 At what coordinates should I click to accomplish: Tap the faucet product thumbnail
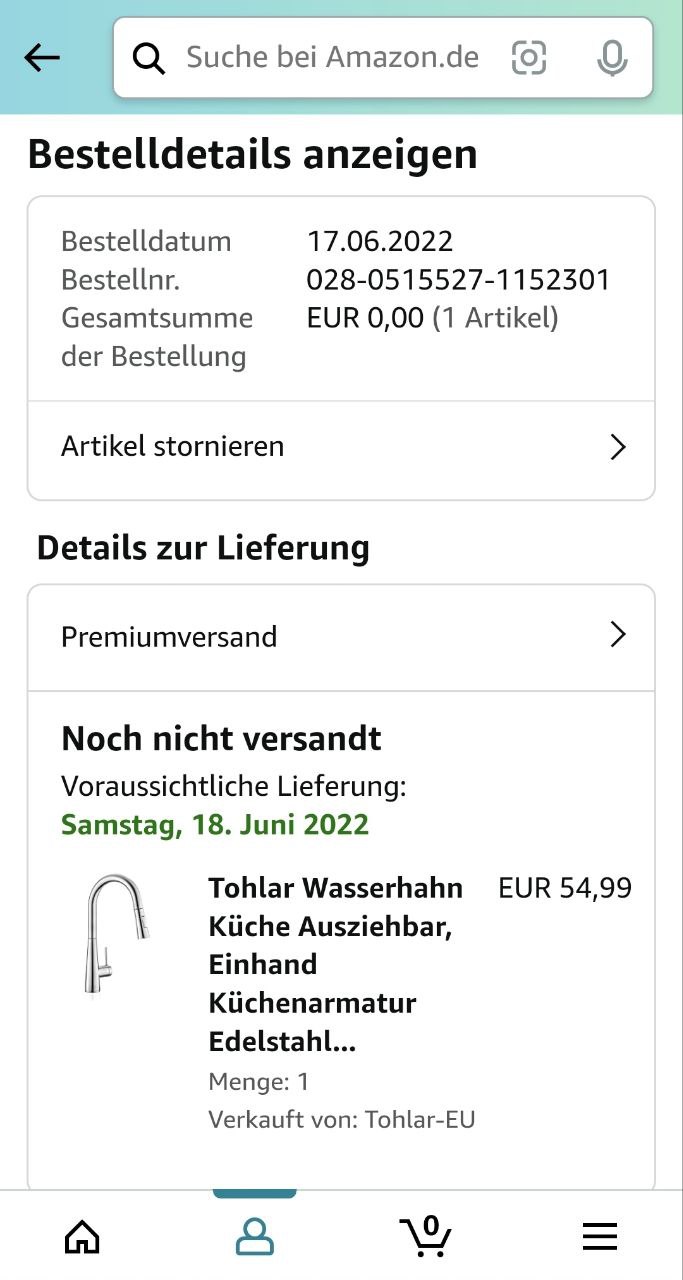tap(116, 935)
